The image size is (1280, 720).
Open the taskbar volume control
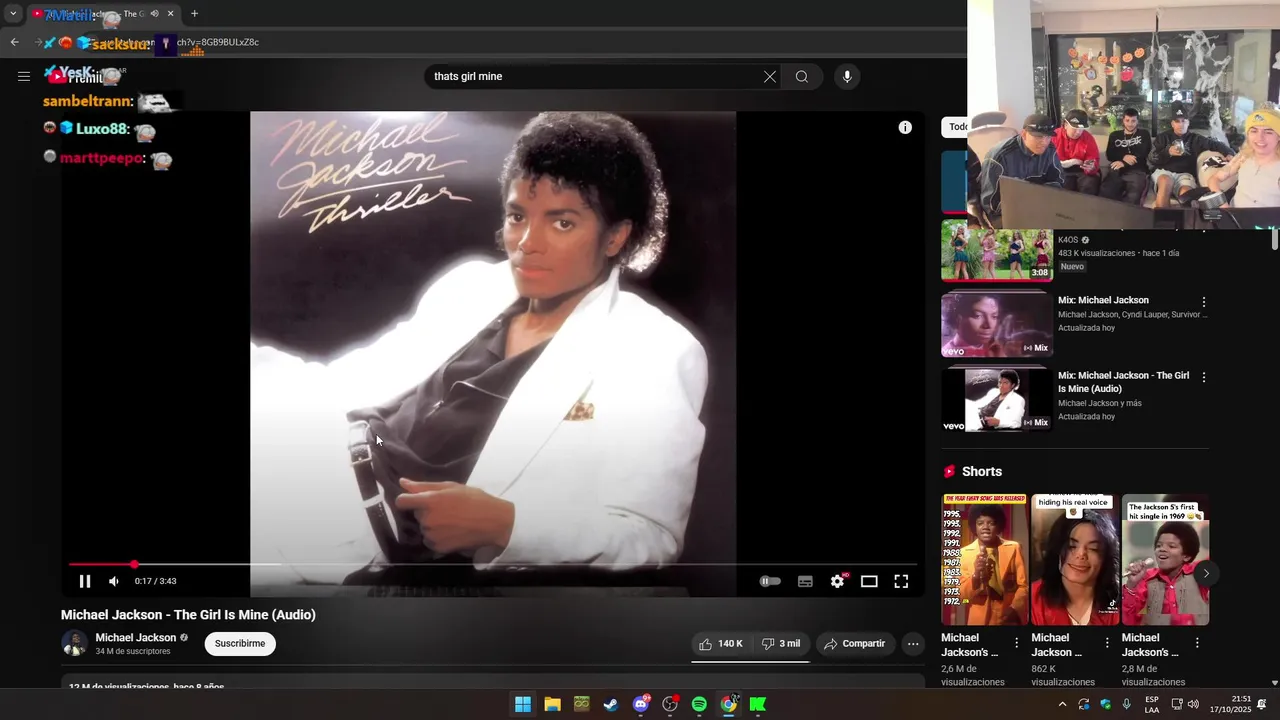[1193, 704]
